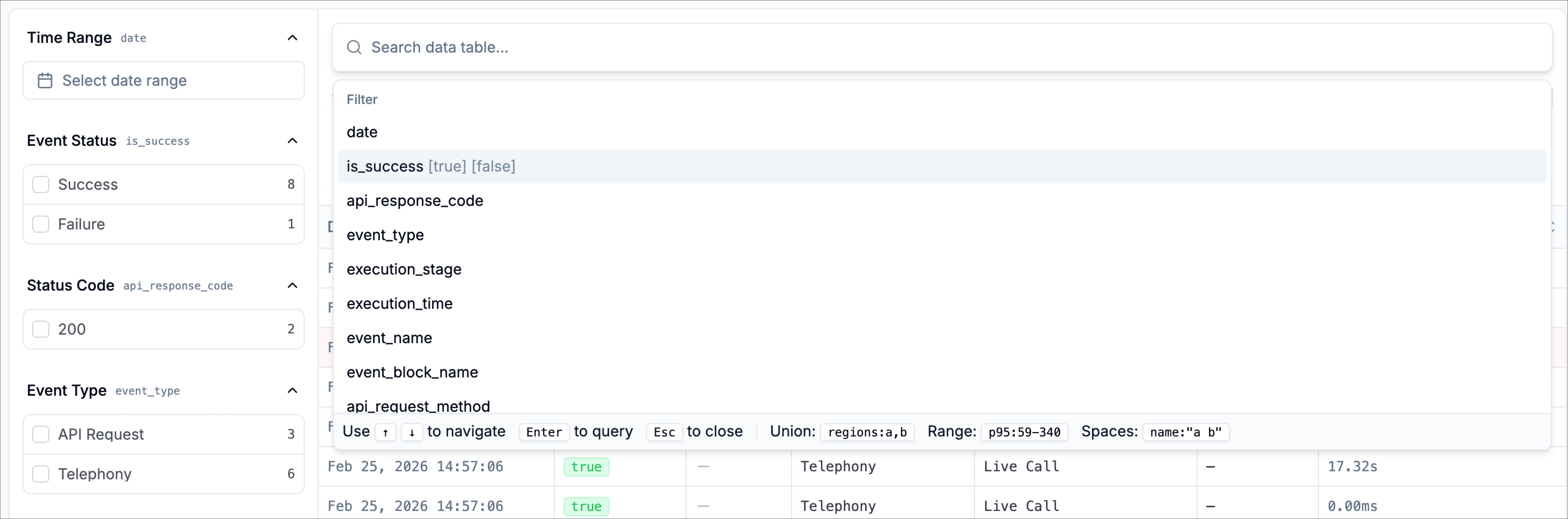This screenshot has width=1568, height=519.
Task: Enable the Telephony event type checkbox
Action: (x=41, y=473)
